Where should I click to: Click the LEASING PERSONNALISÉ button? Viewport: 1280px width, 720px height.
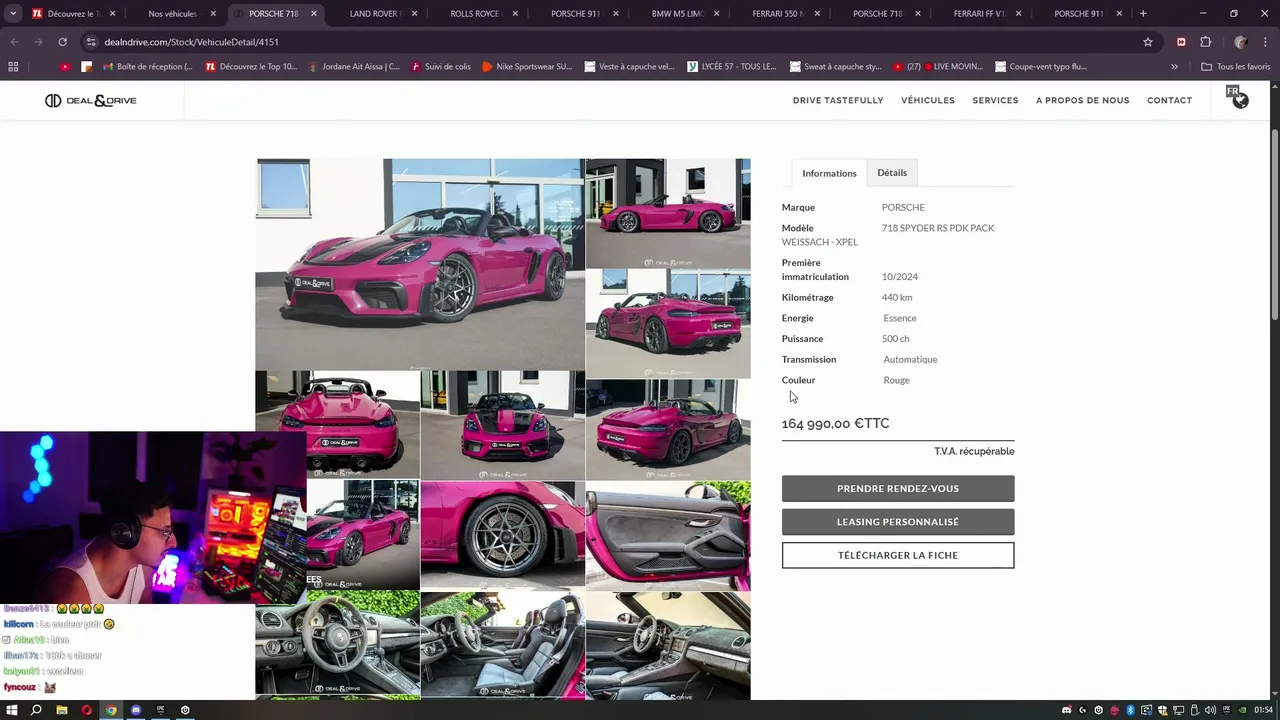pyautogui.click(x=898, y=521)
